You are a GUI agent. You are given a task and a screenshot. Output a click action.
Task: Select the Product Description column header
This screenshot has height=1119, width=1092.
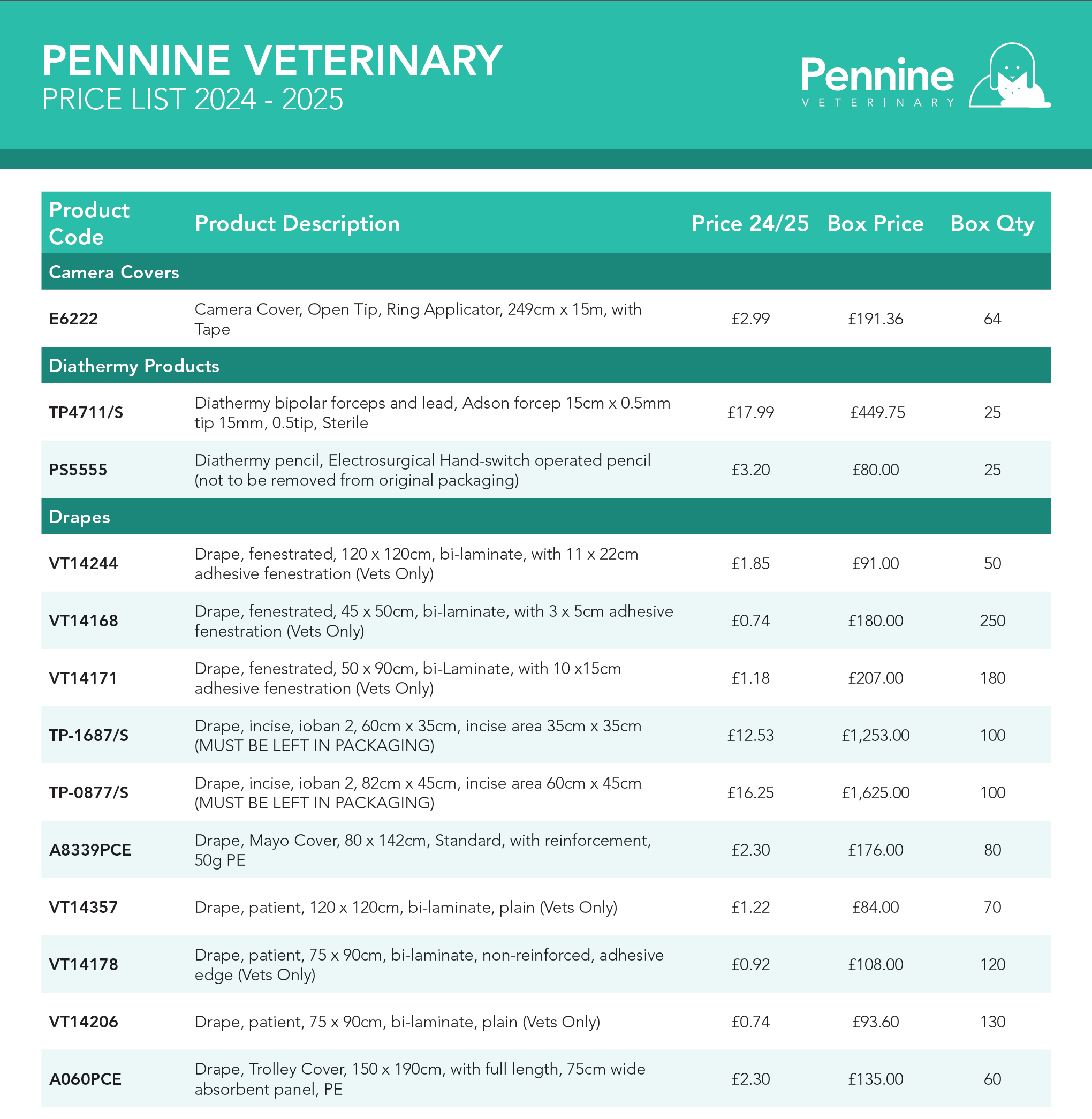pos(297,223)
